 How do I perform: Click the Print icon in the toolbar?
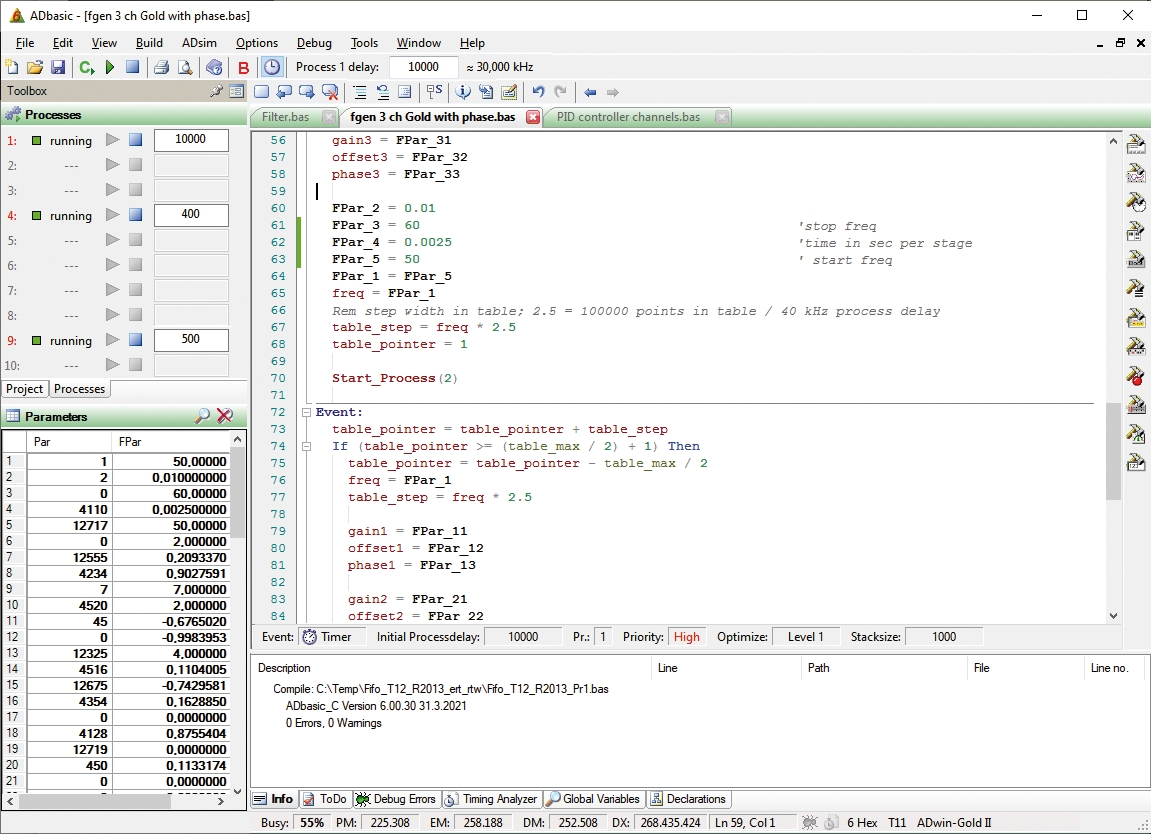161,67
